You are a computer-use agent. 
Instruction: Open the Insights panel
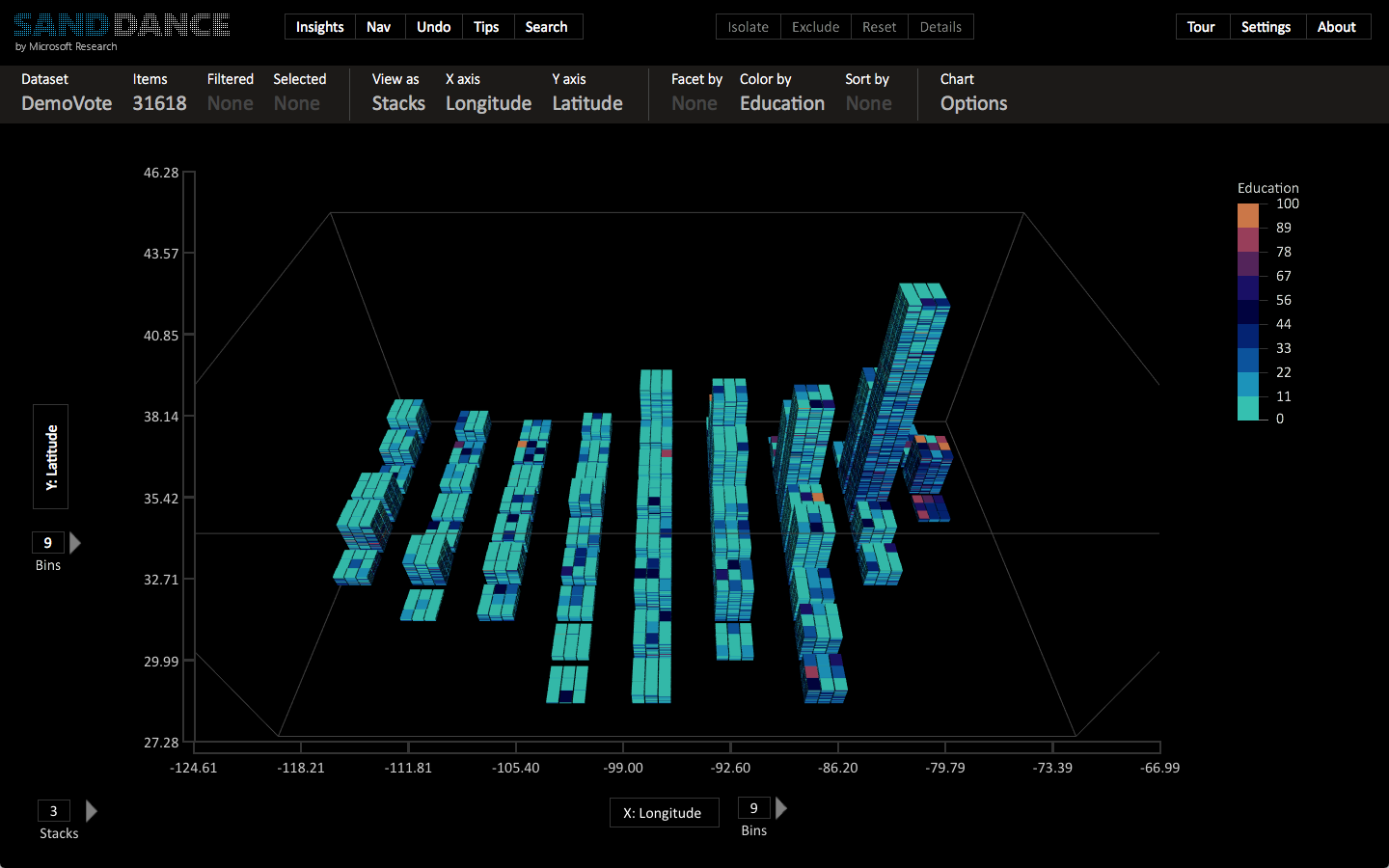(319, 27)
